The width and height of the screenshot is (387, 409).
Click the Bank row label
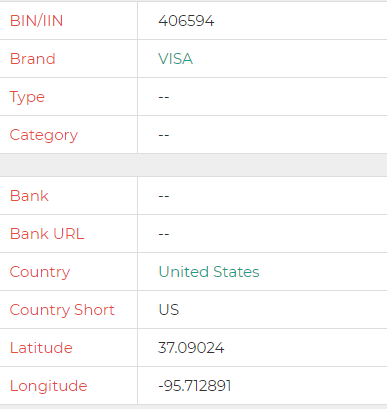pyautogui.click(x=29, y=196)
